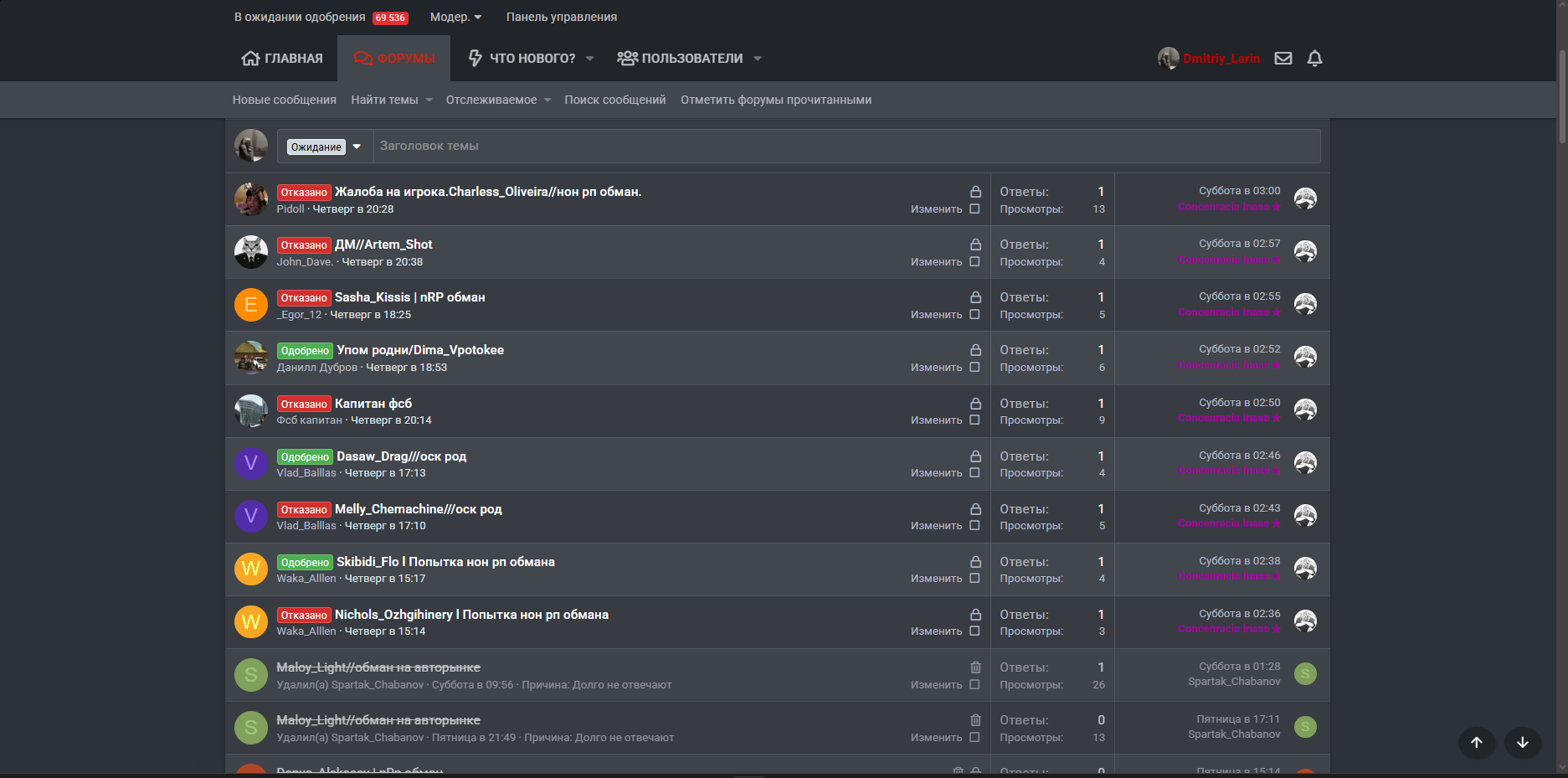The height and width of the screenshot is (778, 1568).
Task: Click trash icon on first Maloy_Light thread
Action: tap(975, 667)
